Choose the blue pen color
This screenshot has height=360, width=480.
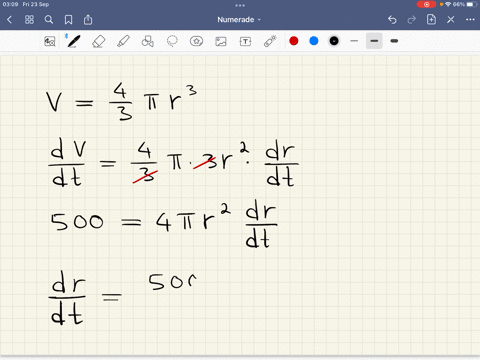[314, 41]
